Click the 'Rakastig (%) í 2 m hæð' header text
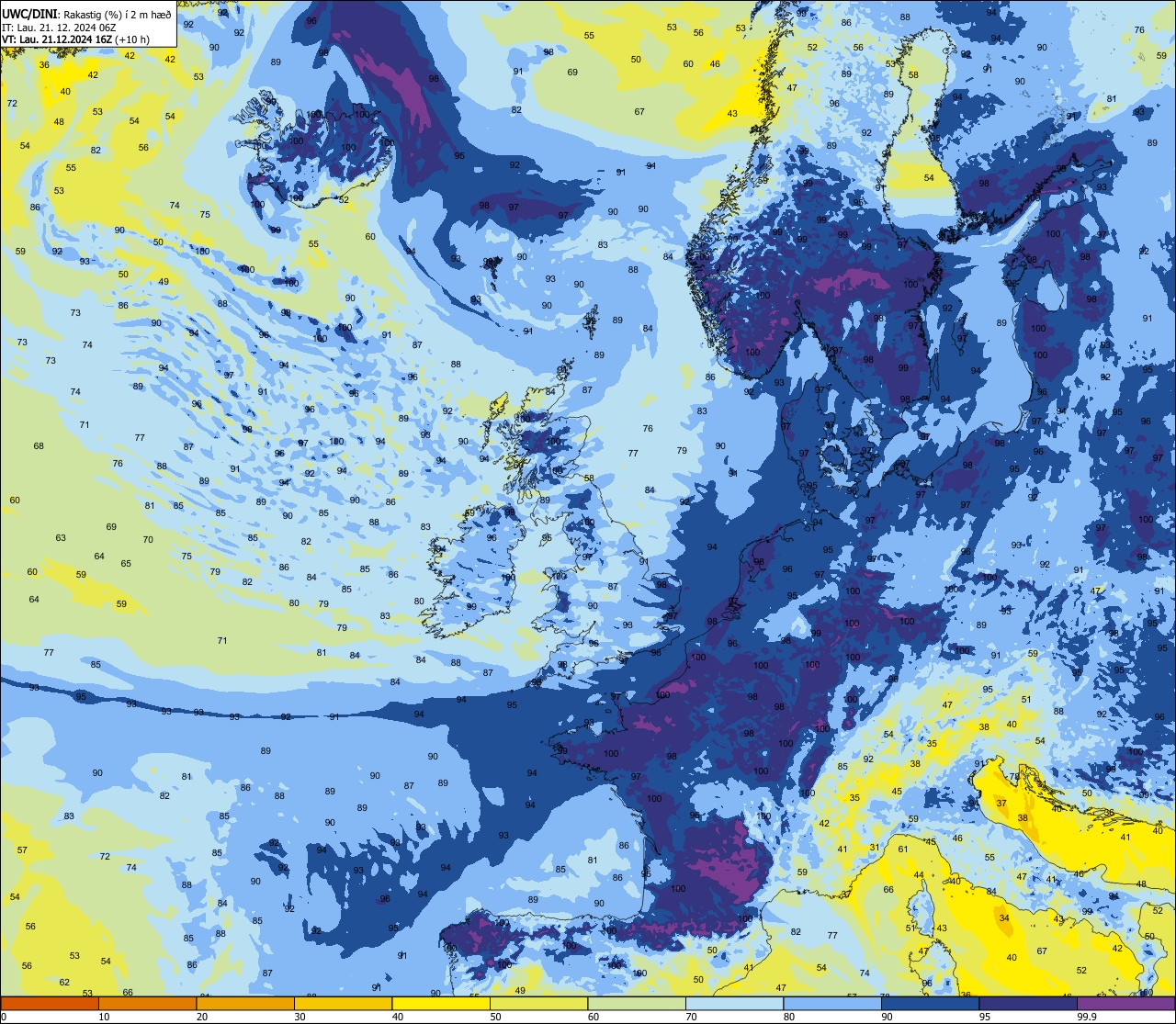 click(115, 15)
